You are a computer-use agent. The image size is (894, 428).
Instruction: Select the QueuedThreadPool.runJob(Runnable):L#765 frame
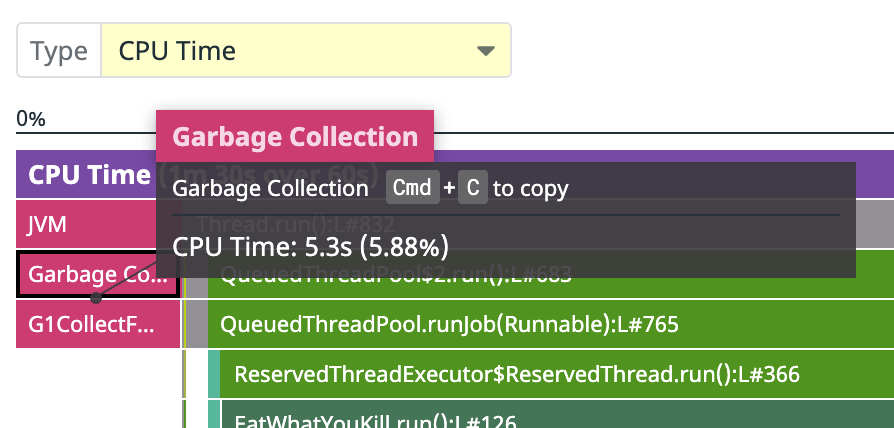click(551, 324)
